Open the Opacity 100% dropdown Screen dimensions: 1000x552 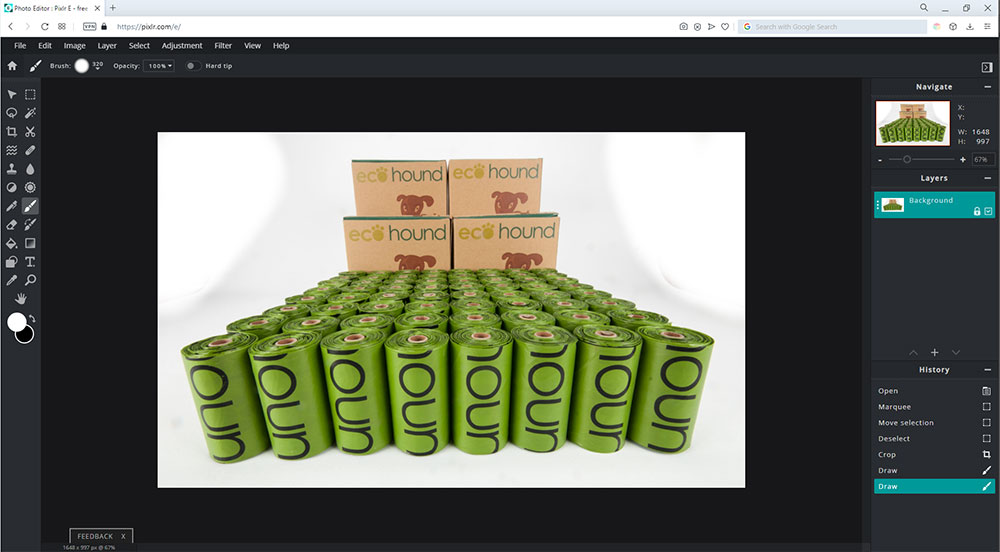click(159, 66)
